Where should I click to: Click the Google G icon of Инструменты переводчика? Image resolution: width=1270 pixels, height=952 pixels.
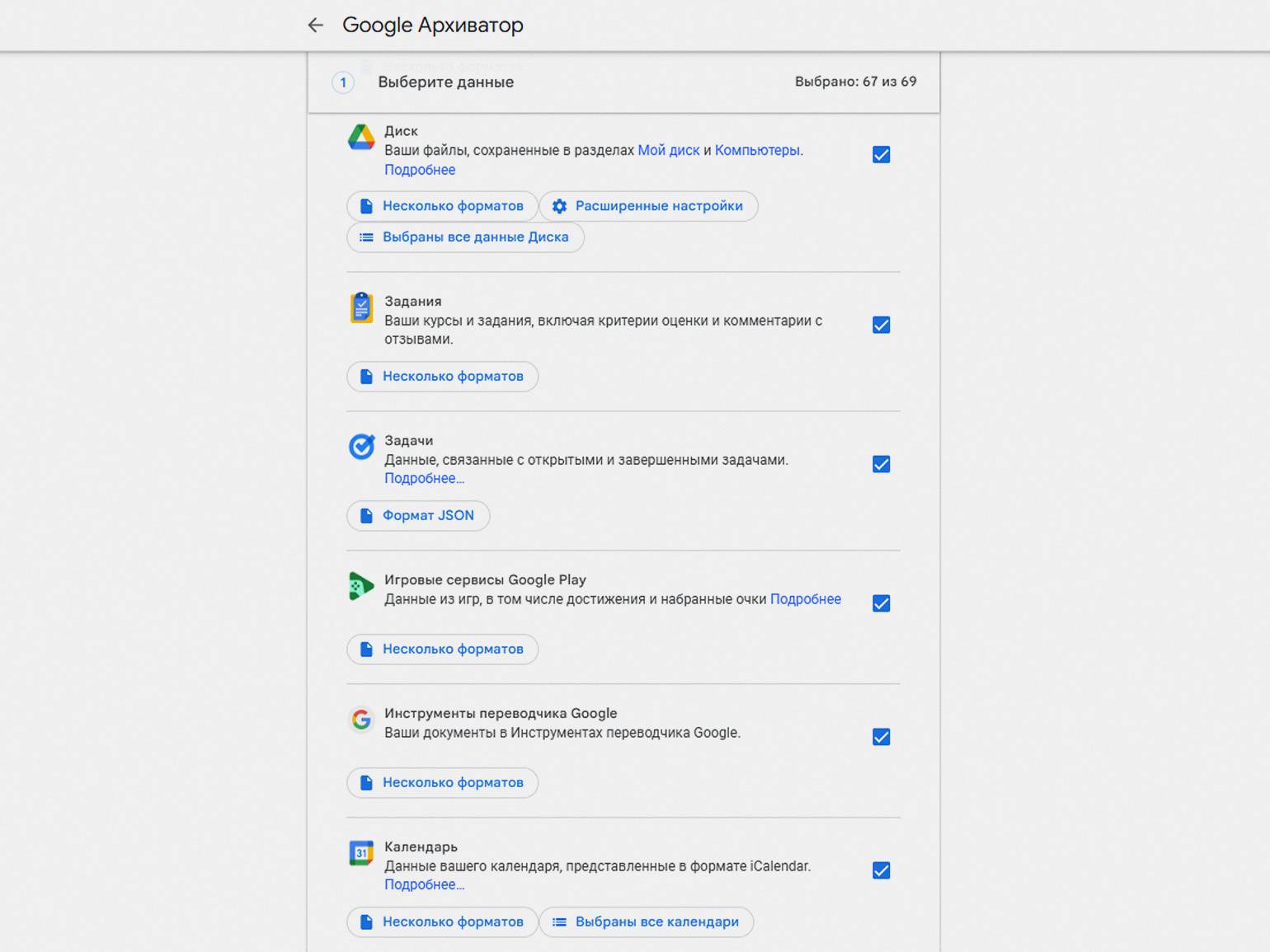[361, 720]
